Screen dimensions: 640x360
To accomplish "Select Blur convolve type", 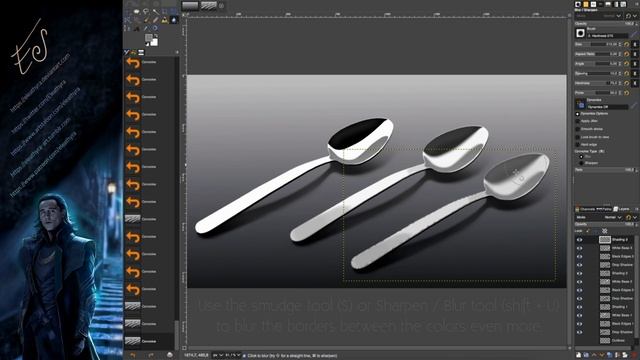I will [x=581, y=156].
